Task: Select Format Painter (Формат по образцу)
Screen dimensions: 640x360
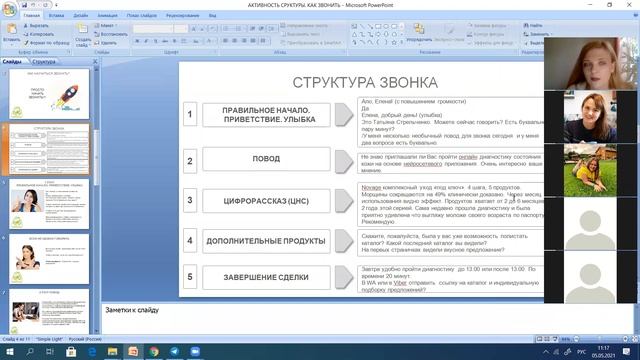Action: [46, 42]
